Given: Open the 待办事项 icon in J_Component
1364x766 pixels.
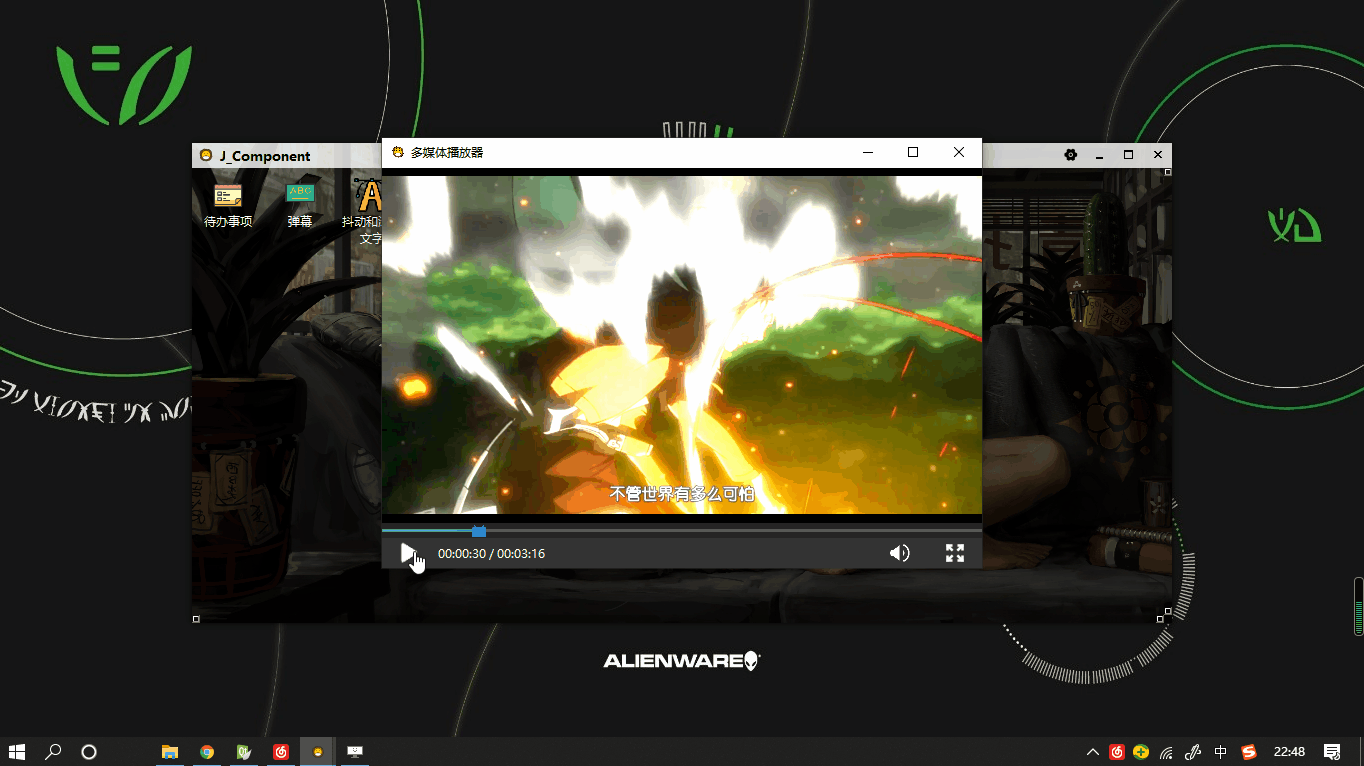Looking at the screenshot, I should pos(228,207).
